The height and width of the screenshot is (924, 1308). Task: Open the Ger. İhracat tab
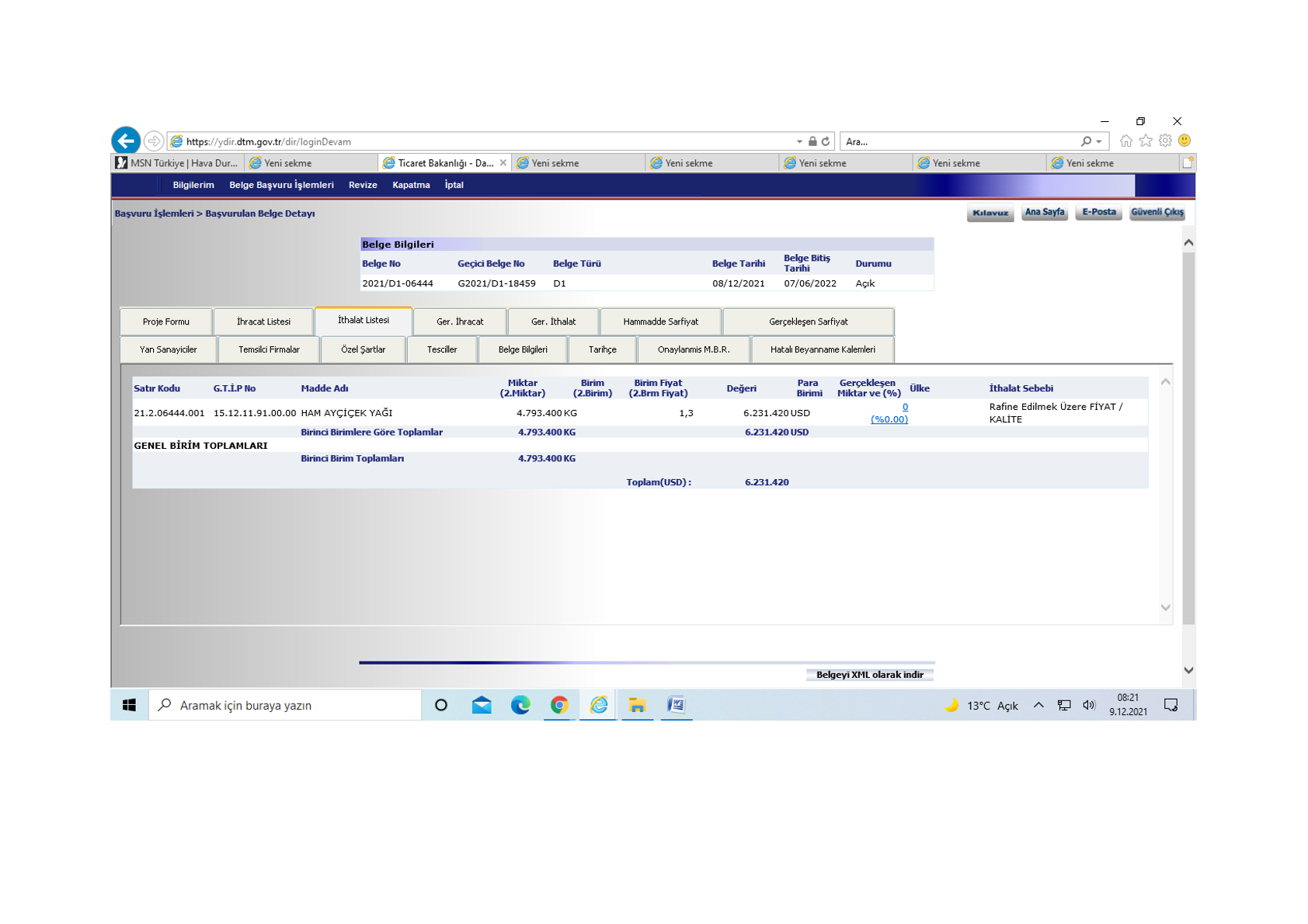point(460,321)
